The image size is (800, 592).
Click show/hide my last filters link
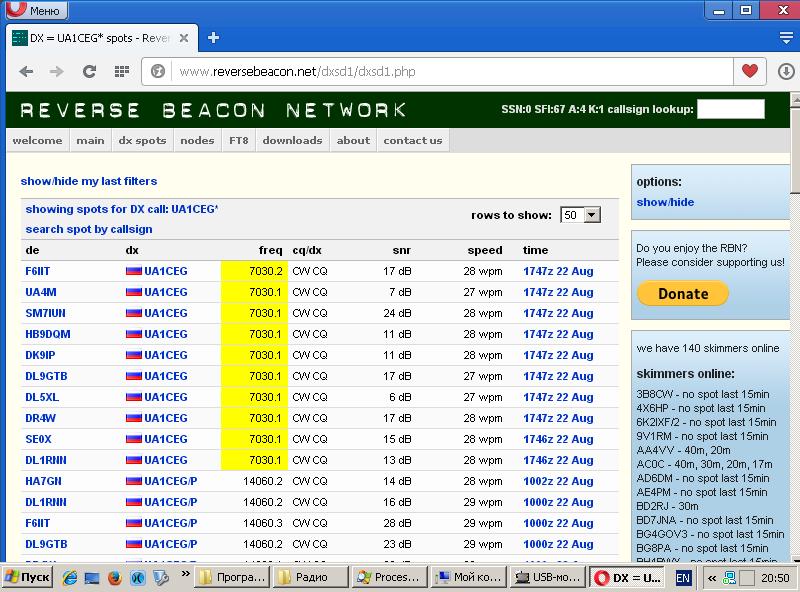[89, 181]
